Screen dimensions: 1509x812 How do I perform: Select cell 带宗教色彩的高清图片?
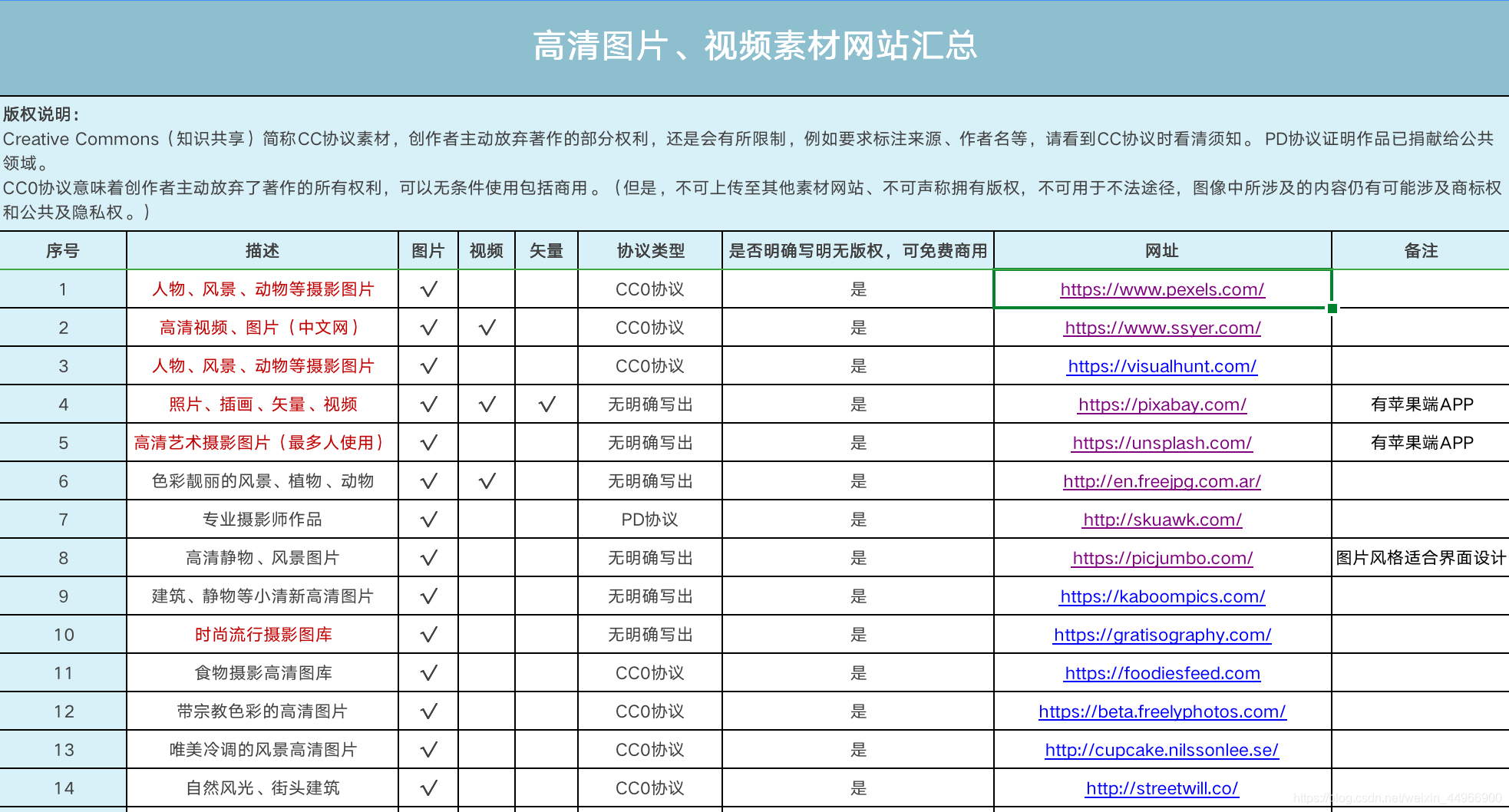click(x=263, y=711)
